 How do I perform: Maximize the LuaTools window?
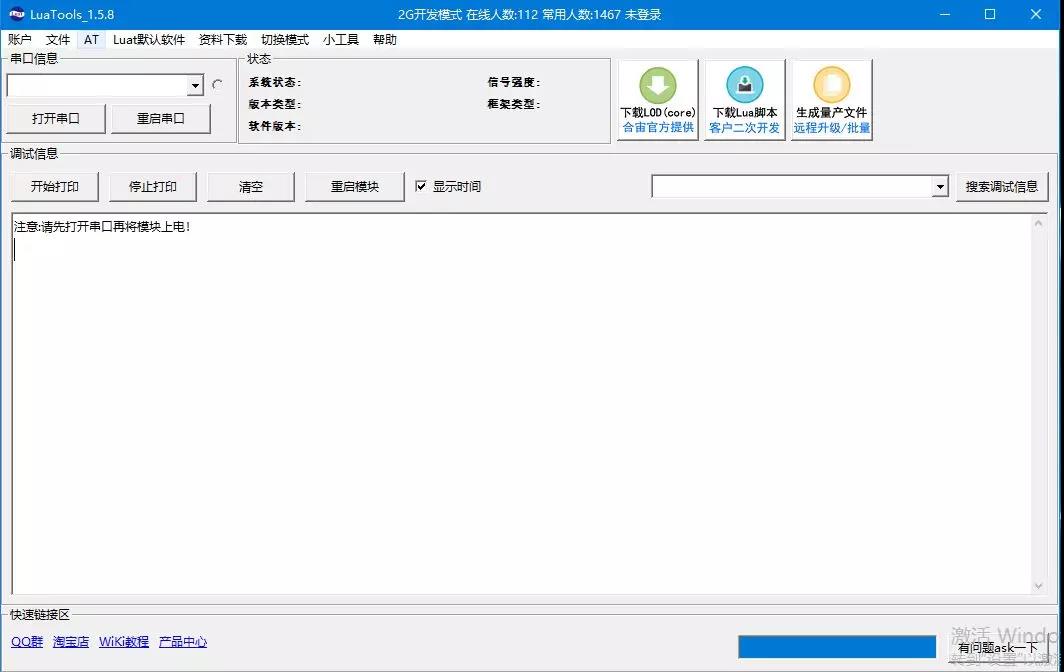pyautogui.click(x=990, y=14)
